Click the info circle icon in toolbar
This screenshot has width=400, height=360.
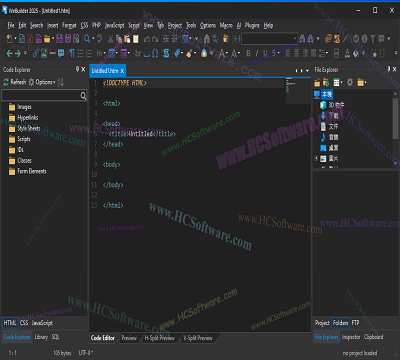coord(364,39)
